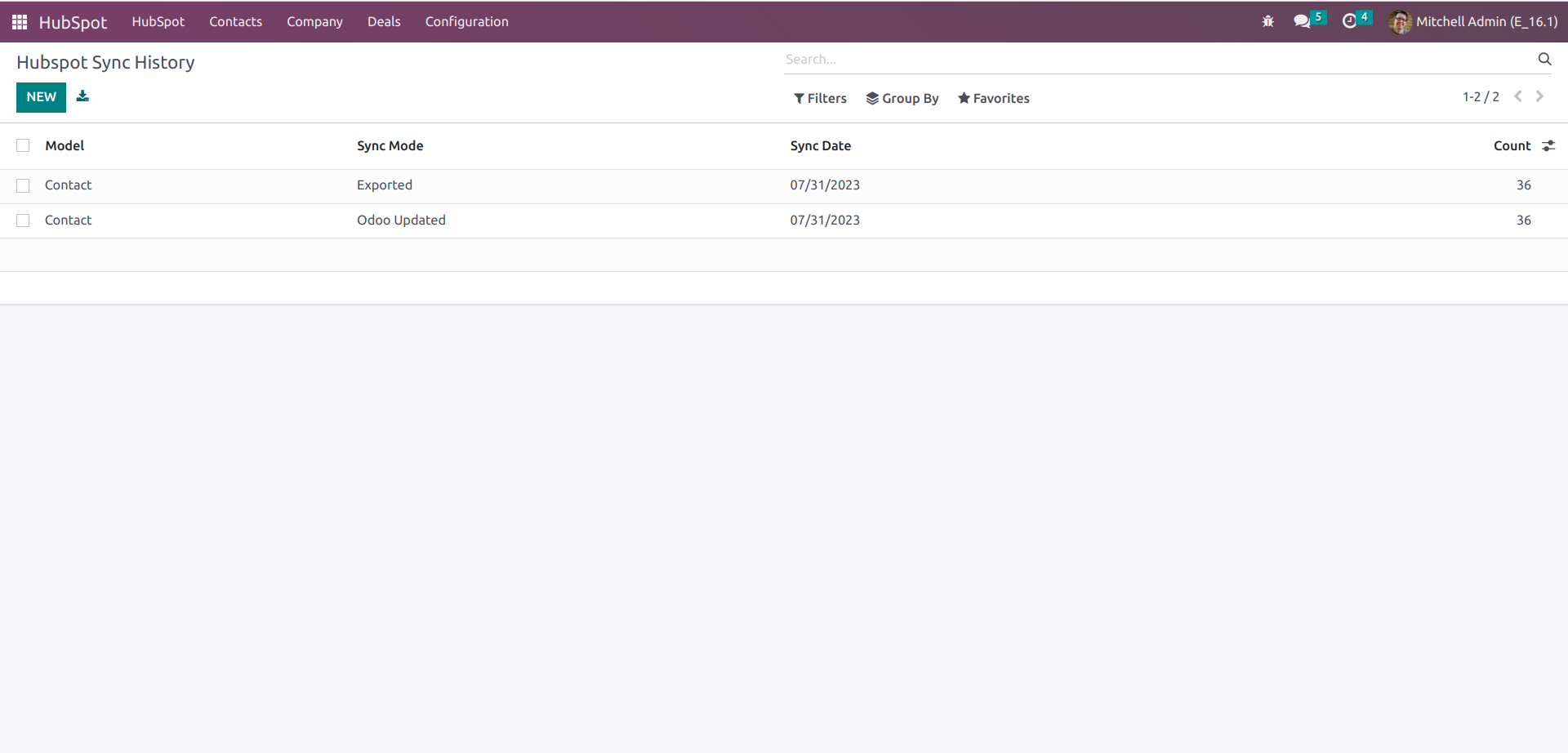Sort by the Sync Date column header

pos(820,145)
